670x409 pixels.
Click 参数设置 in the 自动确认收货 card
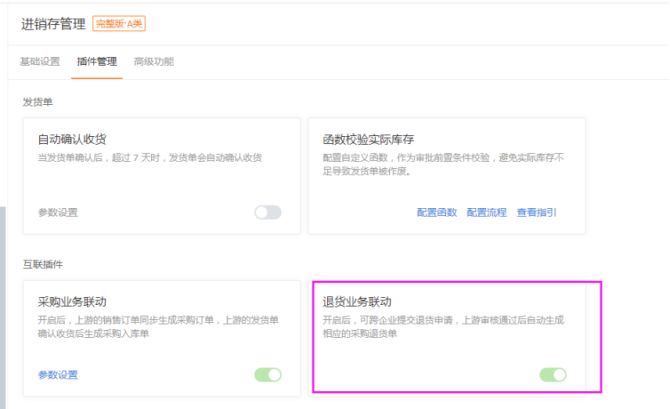pyautogui.click(x=57, y=212)
